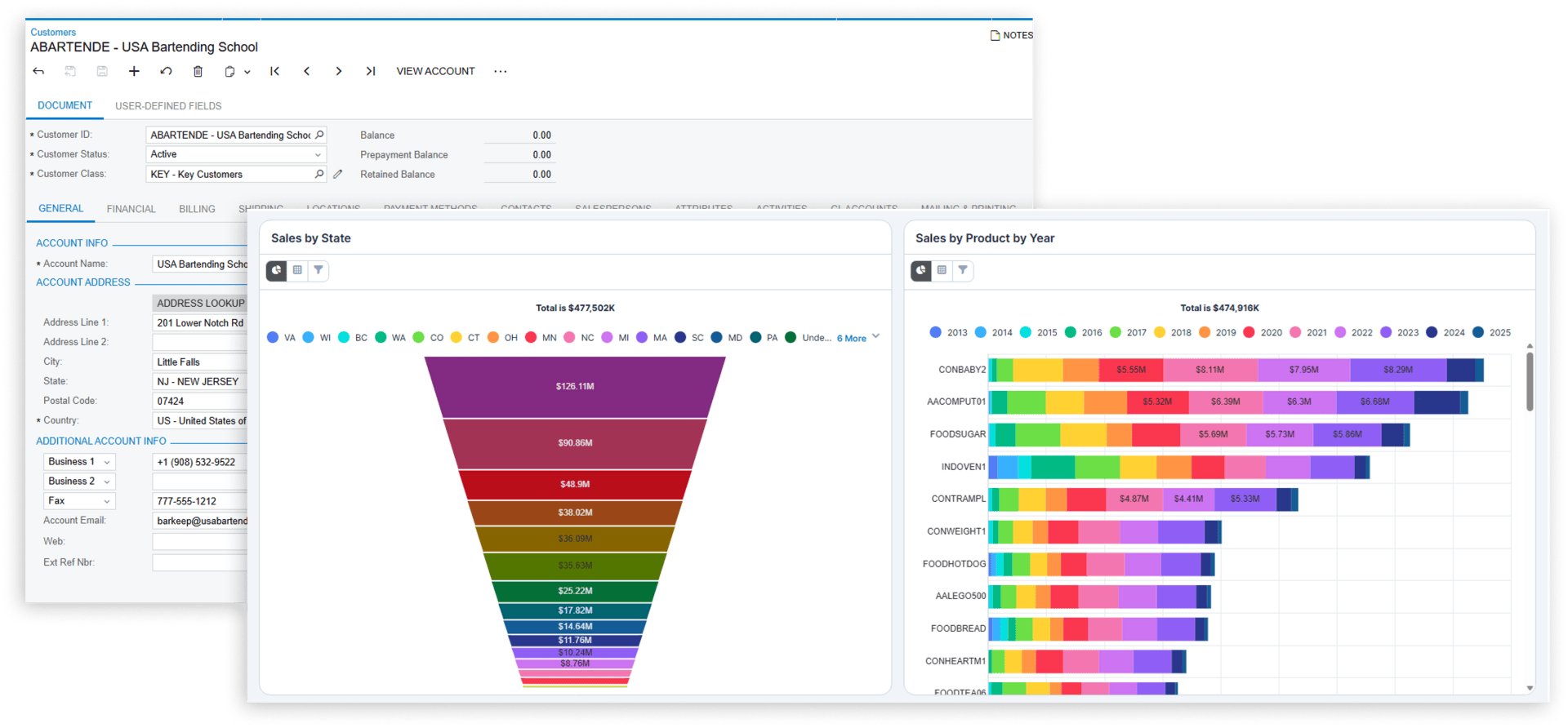The width and height of the screenshot is (1568, 728).
Task: Open the User-Defined Fields tab
Action: tap(168, 106)
